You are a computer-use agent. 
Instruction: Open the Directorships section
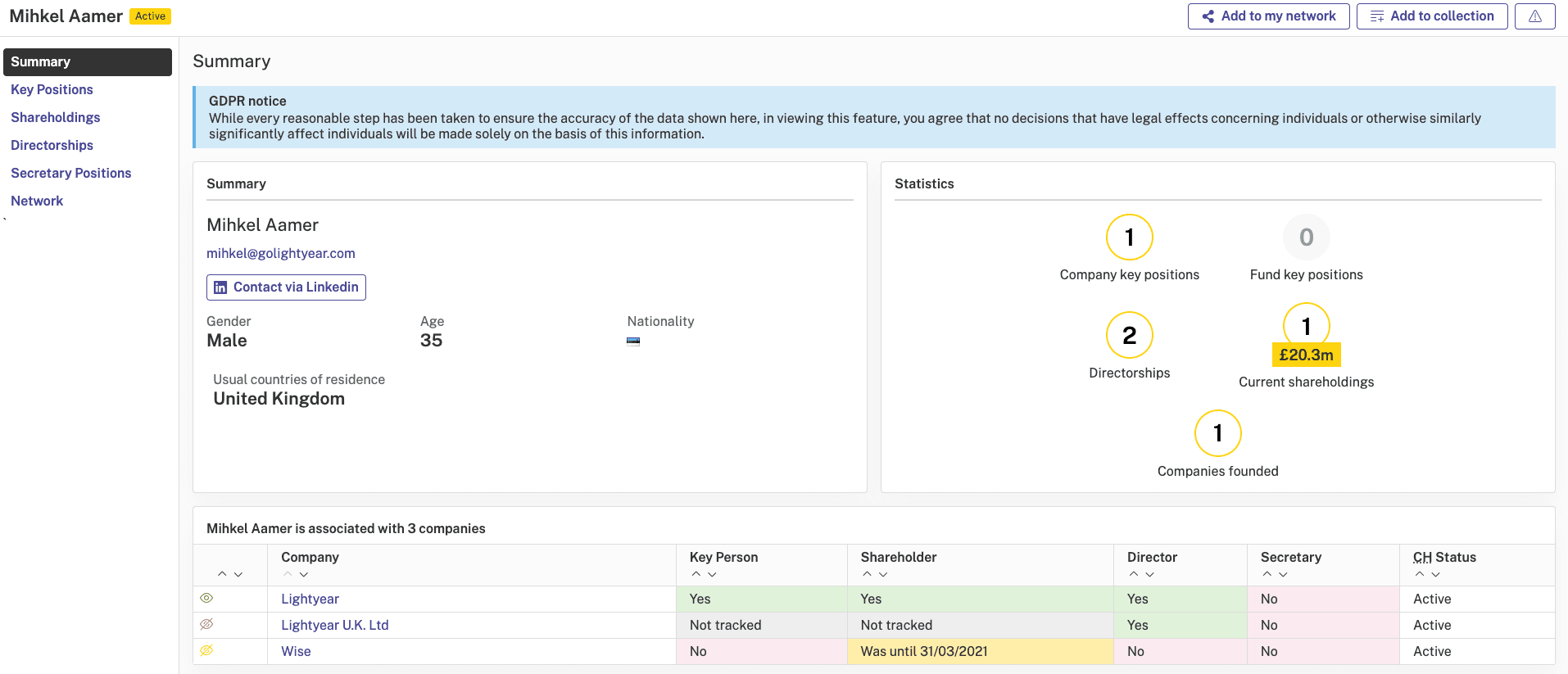coord(52,146)
